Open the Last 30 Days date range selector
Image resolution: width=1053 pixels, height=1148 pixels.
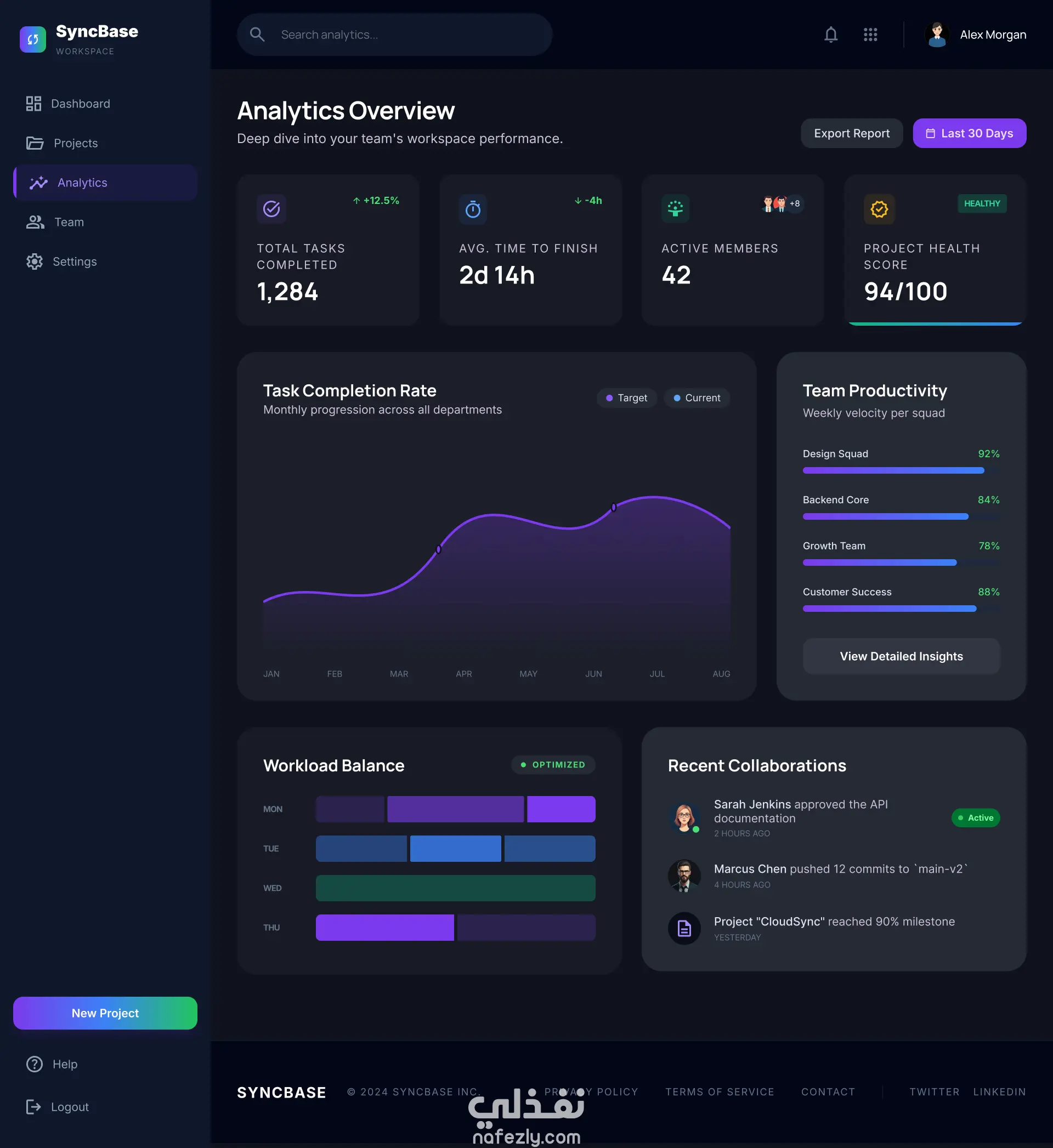969,133
